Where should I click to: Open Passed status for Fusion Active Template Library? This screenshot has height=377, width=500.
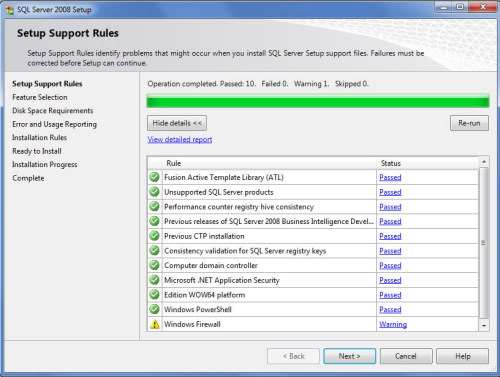tap(390, 177)
